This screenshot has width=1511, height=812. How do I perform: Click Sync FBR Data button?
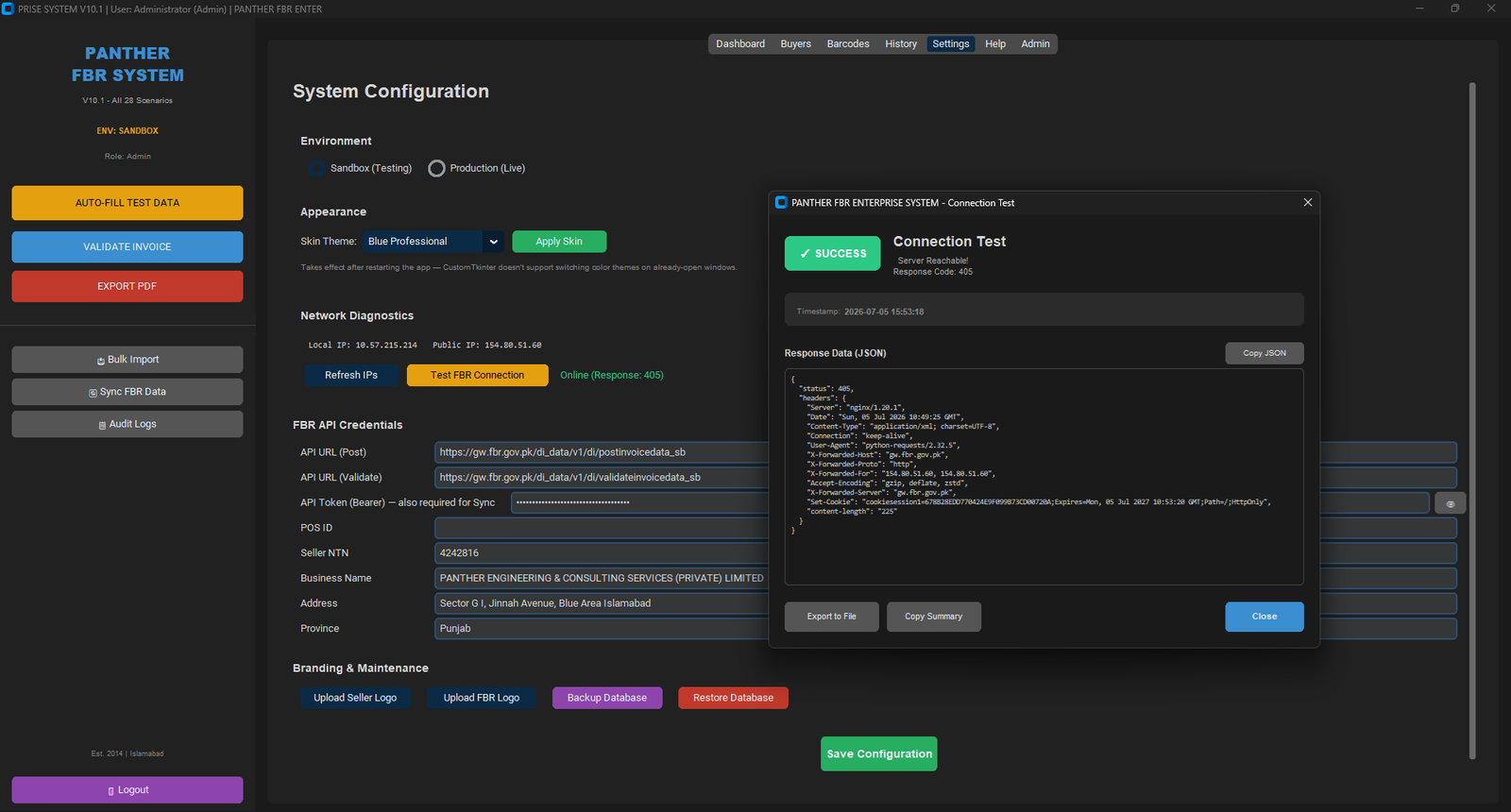[x=127, y=392]
